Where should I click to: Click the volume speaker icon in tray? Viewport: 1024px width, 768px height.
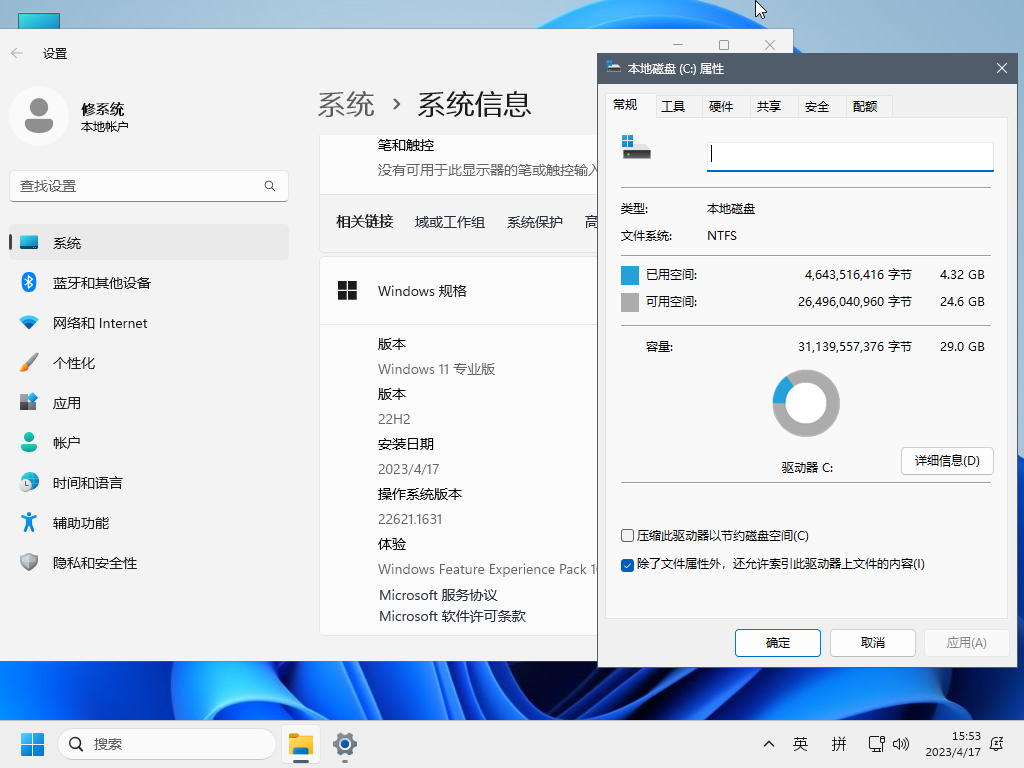pos(901,744)
